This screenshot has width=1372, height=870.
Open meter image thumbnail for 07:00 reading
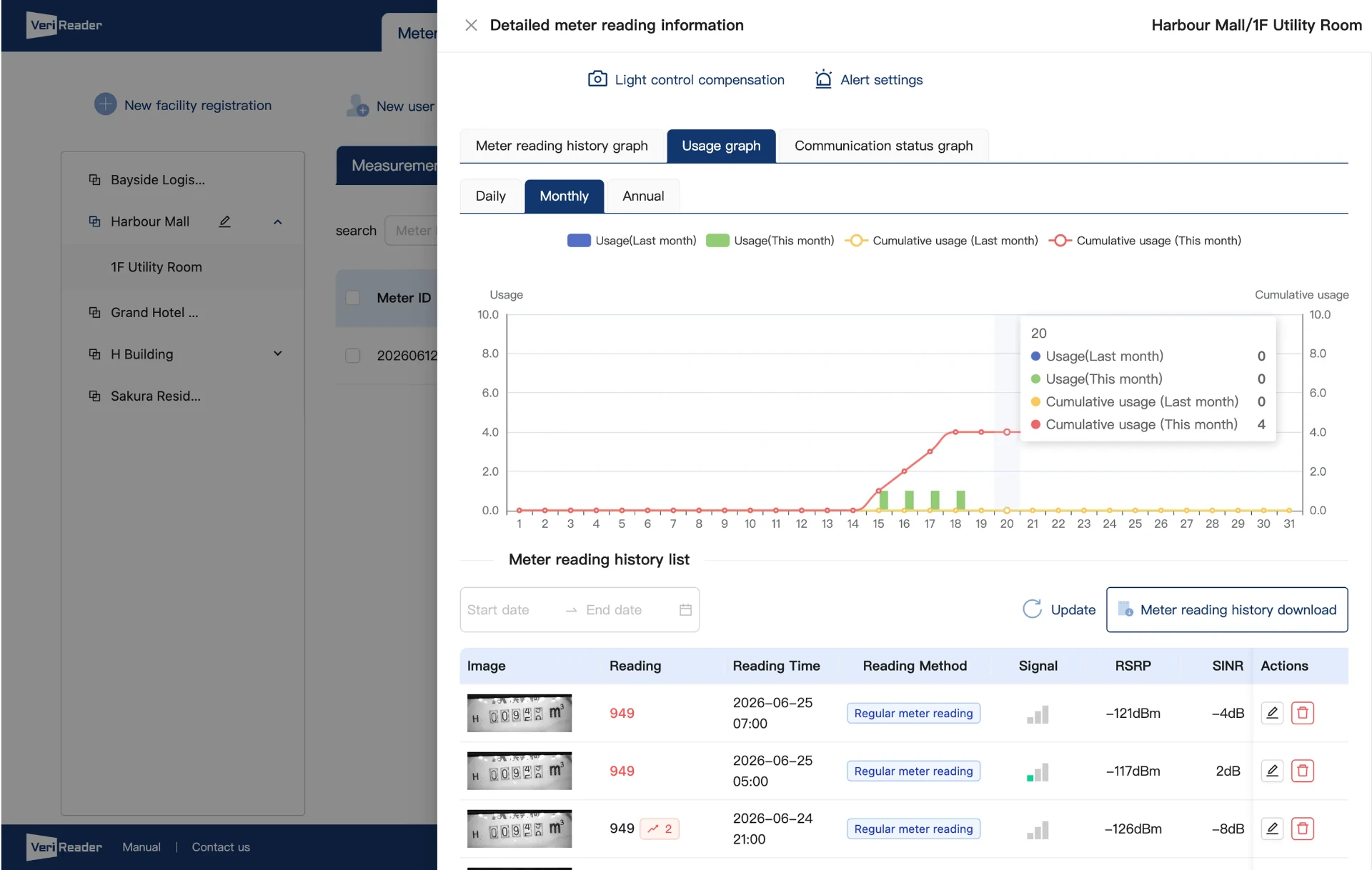(520, 713)
